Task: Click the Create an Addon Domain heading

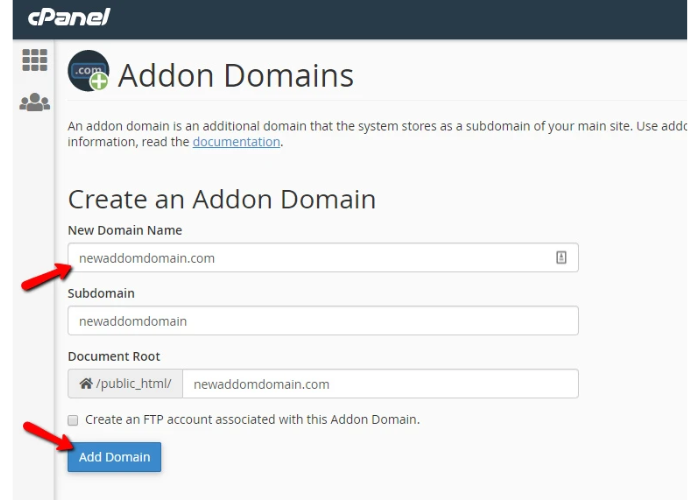Action: [222, 199]
